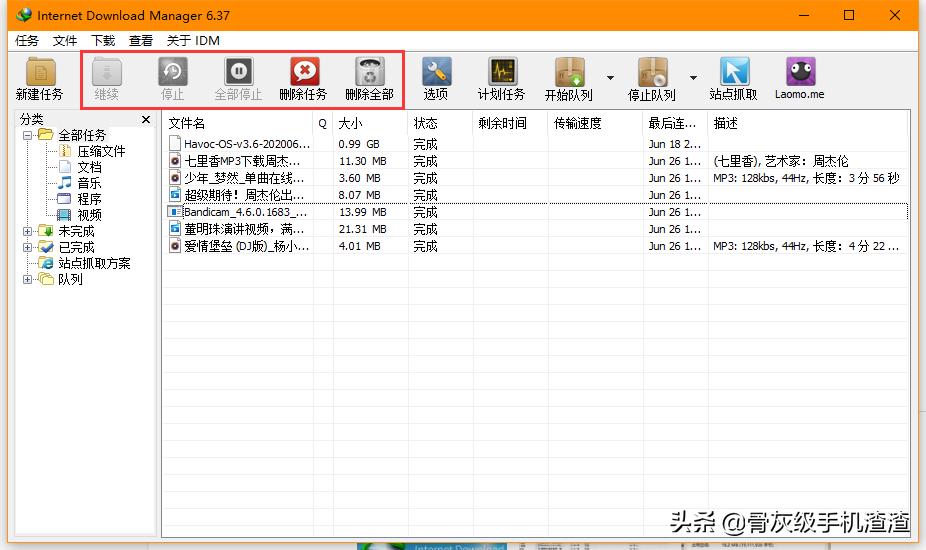The width and height of the screenshot is (926, 550).
Task: Sort by the 大小 column header
Action: [370, 123]
